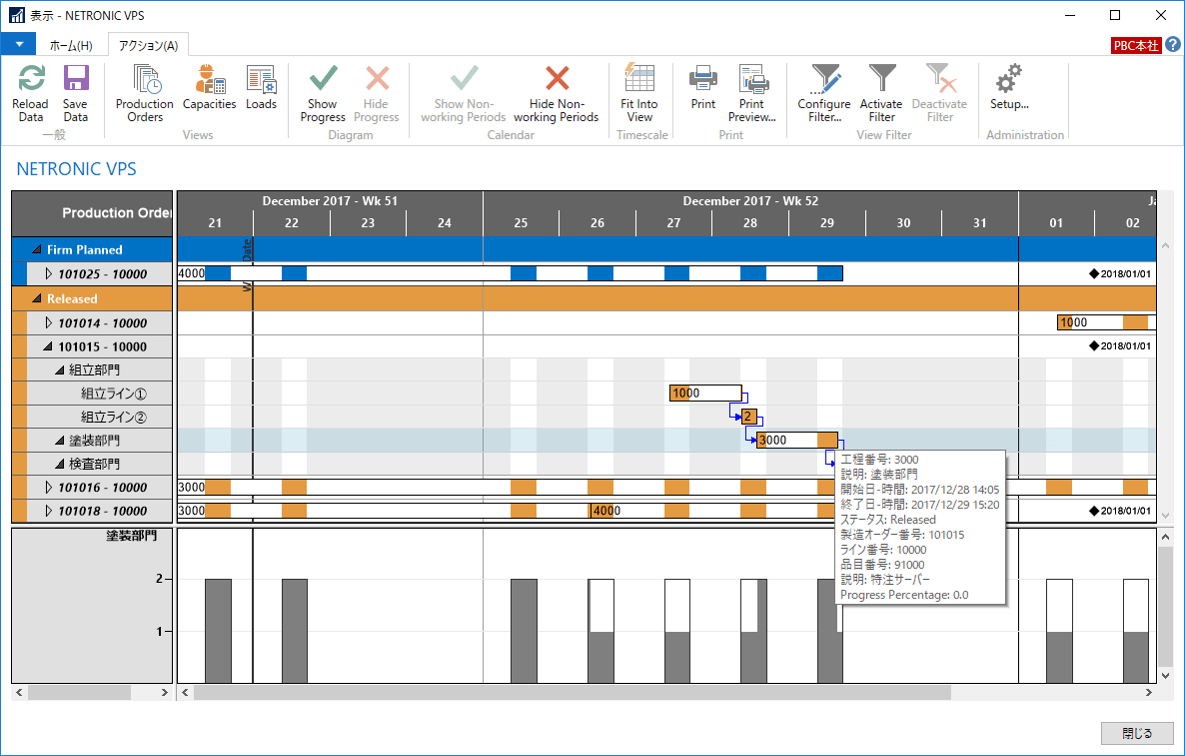
Task: Click the Fit Into View icon
Action: 639,81
